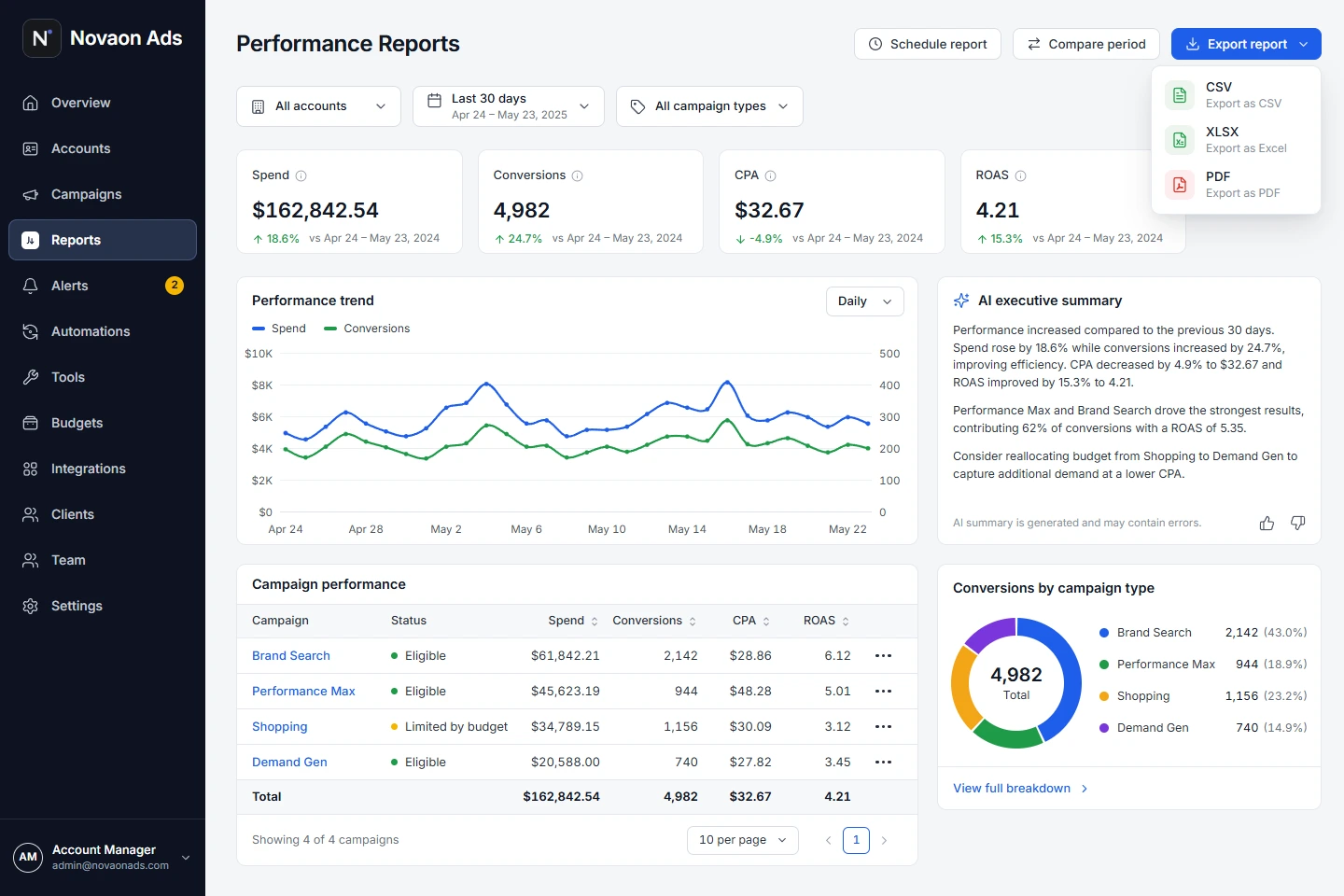Click the info icon next to ROAS card
Image resolution: width=1344 pixels, height=896 pixels.
(x=1020, y=175)
